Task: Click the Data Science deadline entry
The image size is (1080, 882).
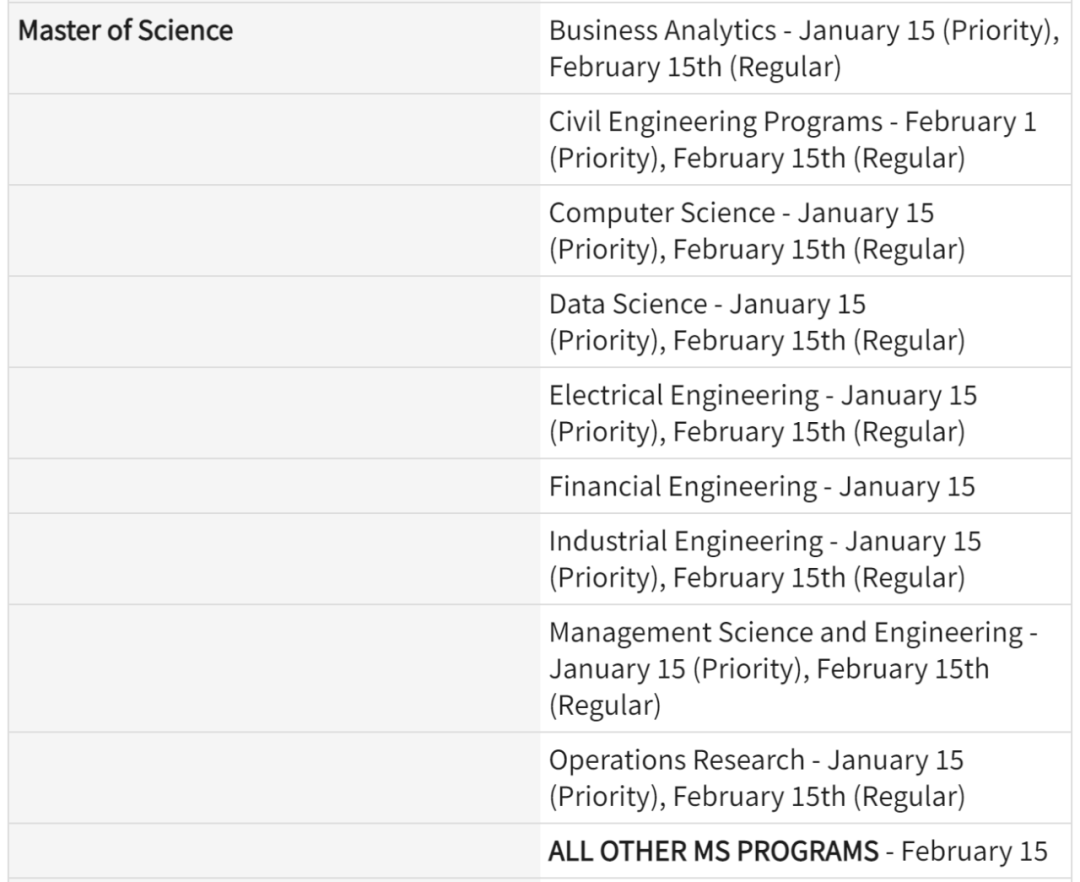Action: [756, 322]
